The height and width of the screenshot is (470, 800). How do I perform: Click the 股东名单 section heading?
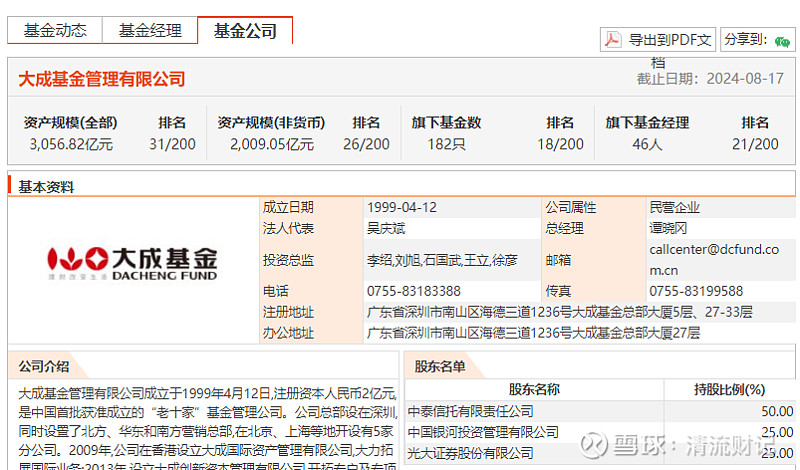point(440,366)
